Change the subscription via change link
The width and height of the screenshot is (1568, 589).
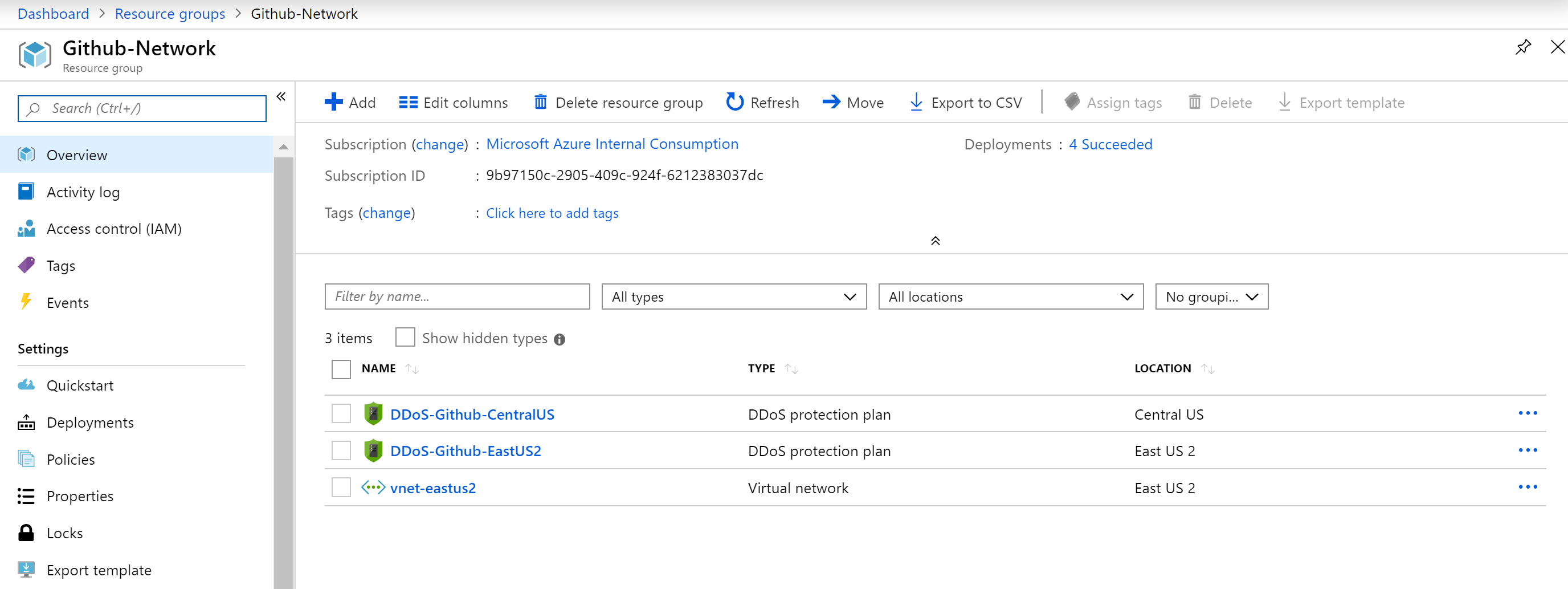pos(440,144)
